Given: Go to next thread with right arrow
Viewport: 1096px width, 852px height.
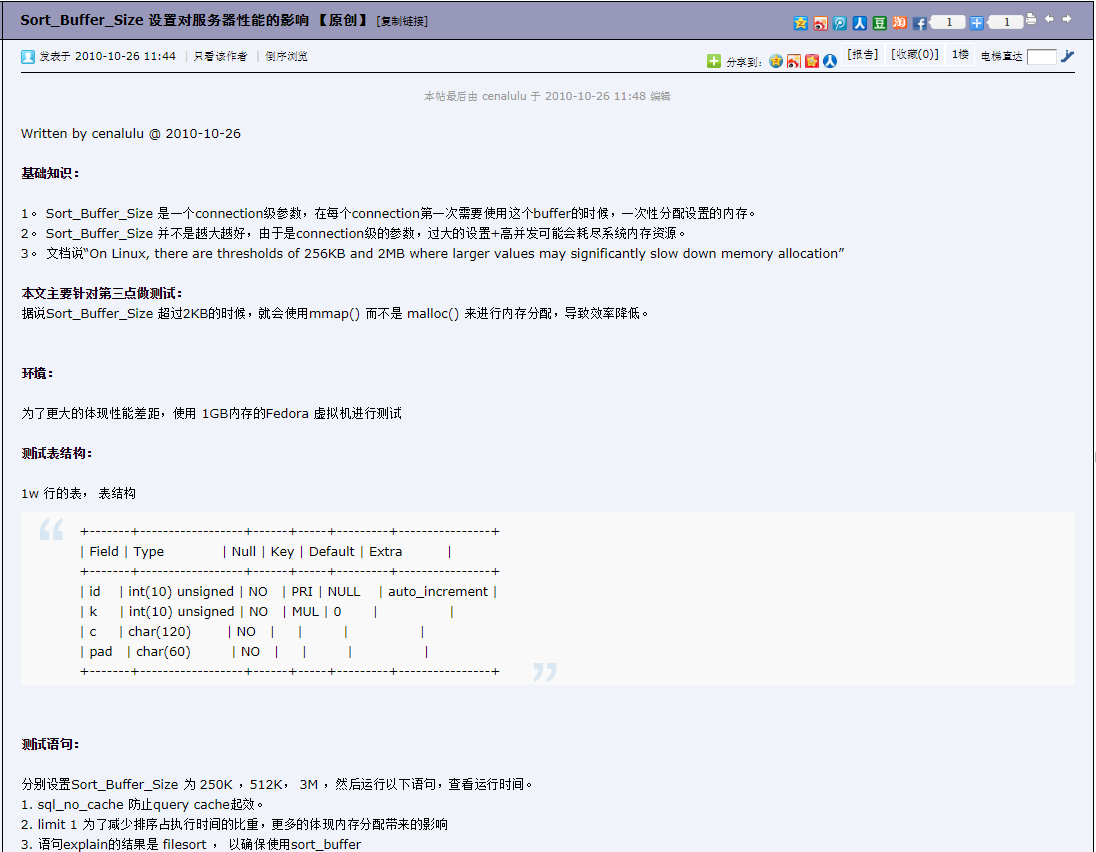Looking at the screenshot, I should [1067, 20].
